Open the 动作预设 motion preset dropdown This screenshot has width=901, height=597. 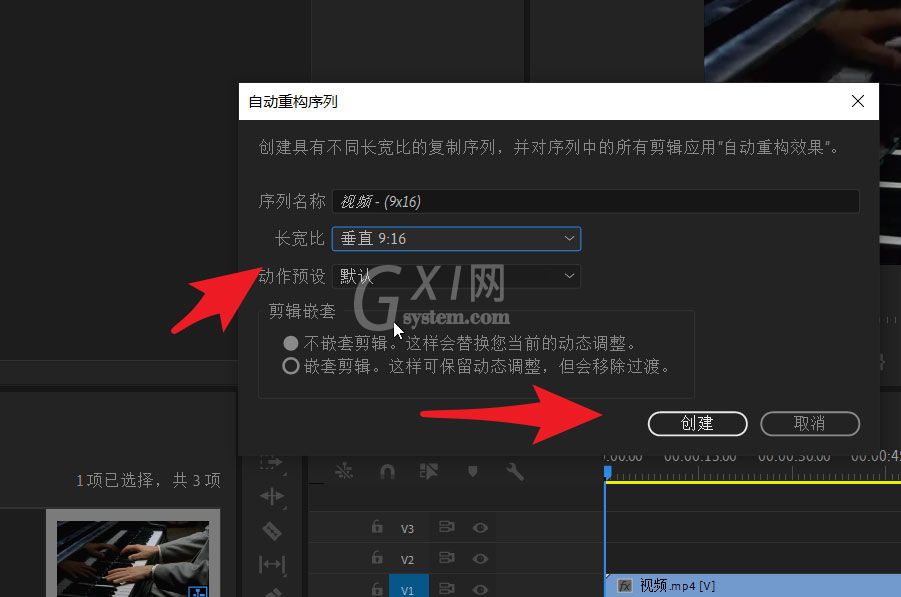tap(456, 276)
